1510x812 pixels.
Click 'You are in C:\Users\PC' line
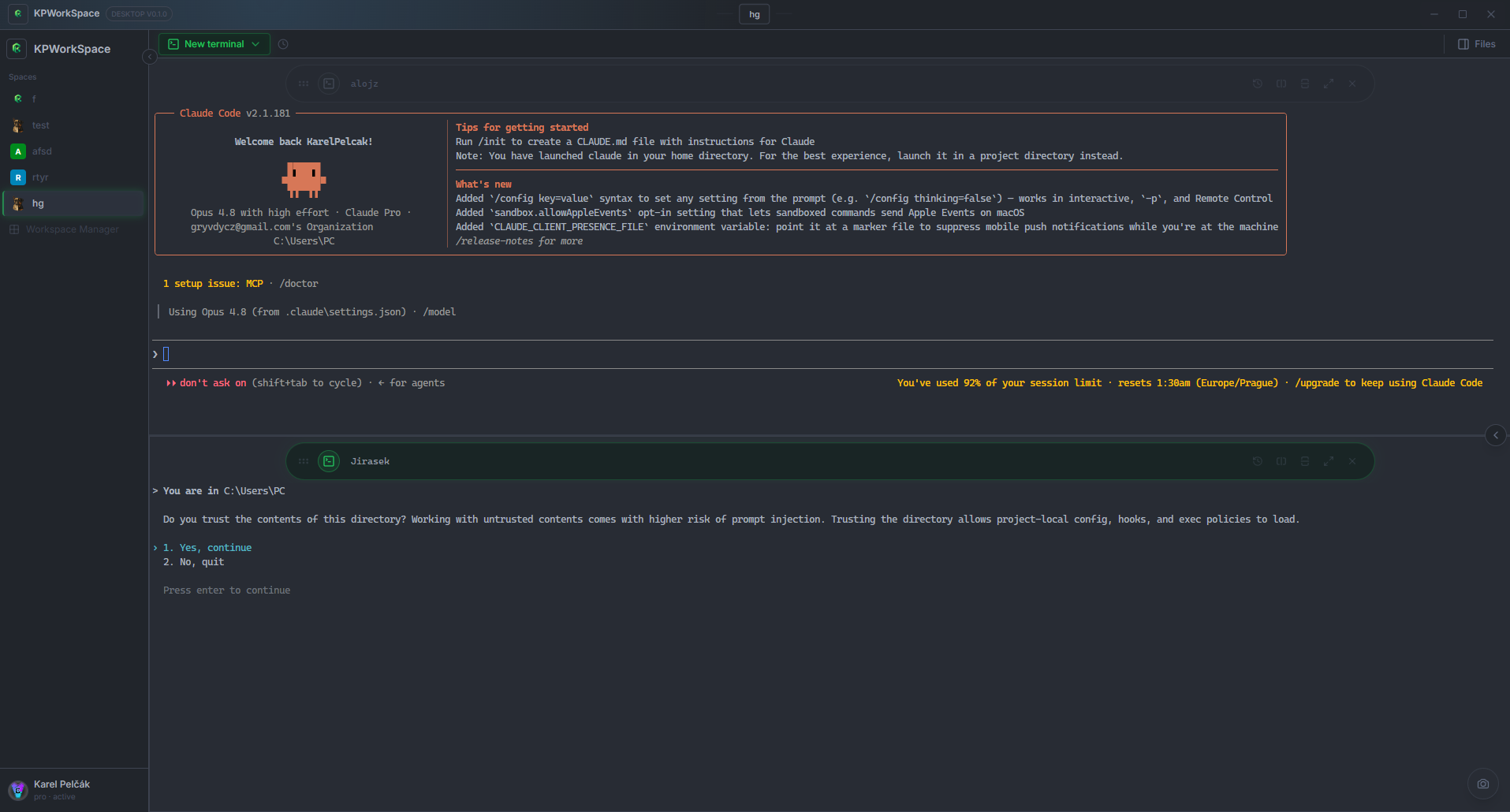224,491
